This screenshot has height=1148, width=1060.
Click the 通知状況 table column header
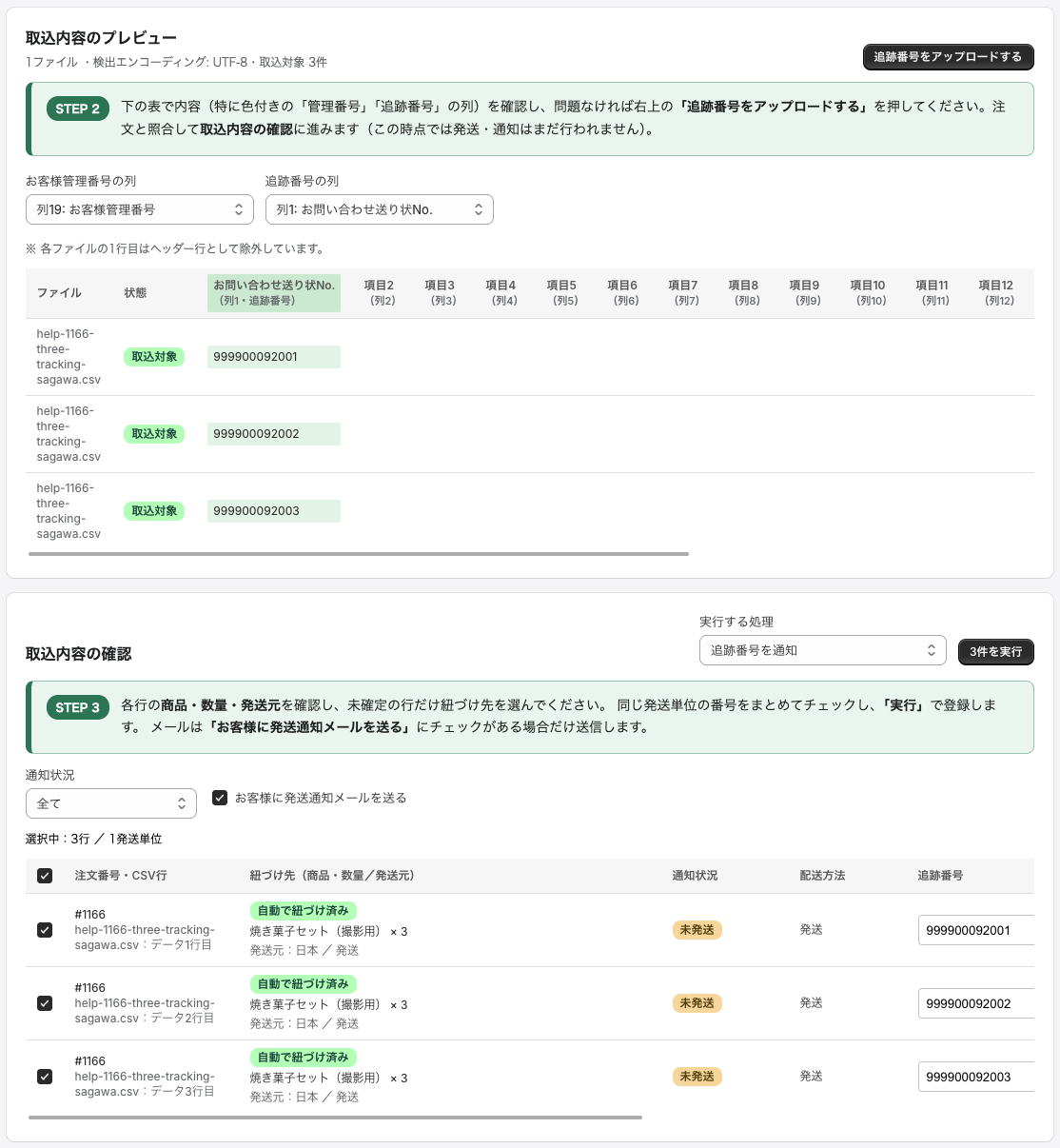pyautogui.click(x=695, y=876)
